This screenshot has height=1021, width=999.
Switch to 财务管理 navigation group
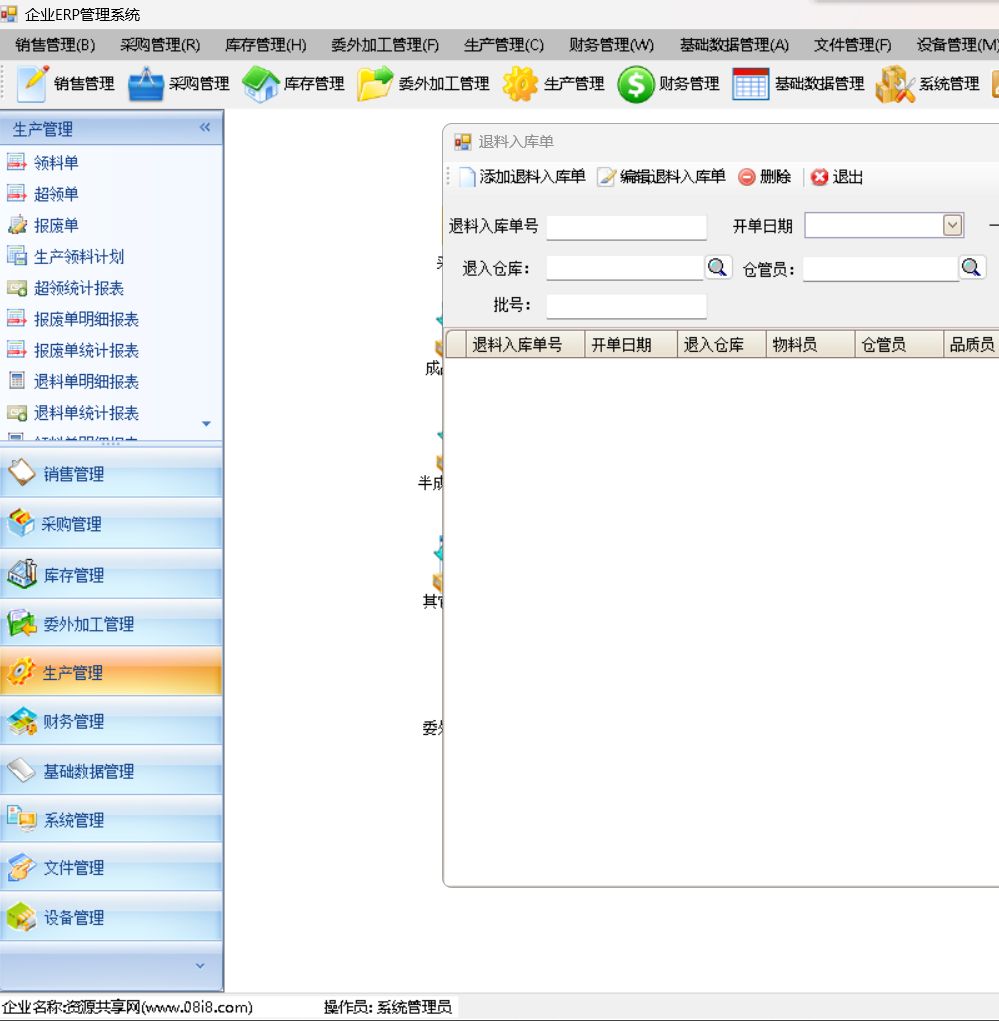point(111,721)
